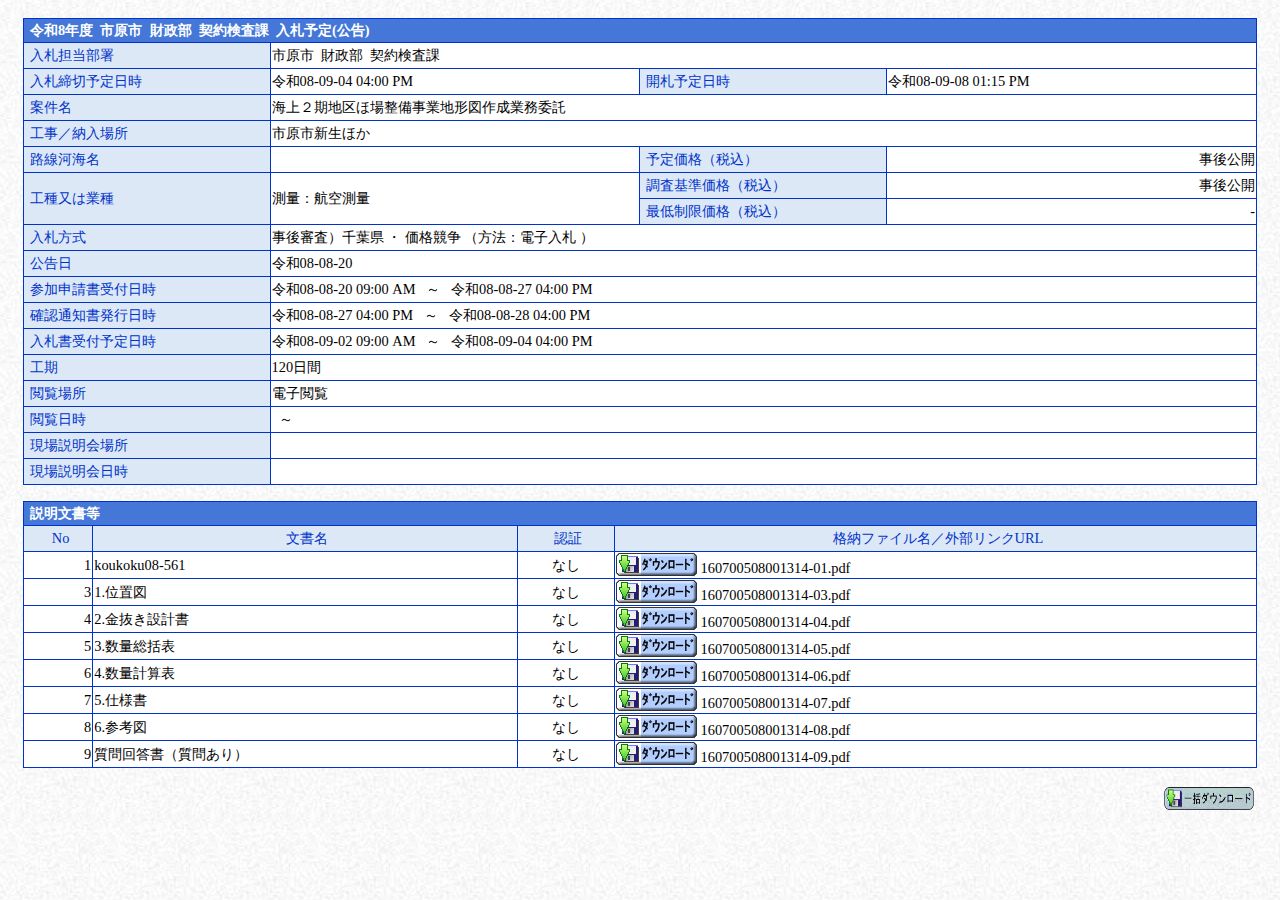Click the 入札方式 value cell
Screen dimensions: 1280x900
[763, 237]
